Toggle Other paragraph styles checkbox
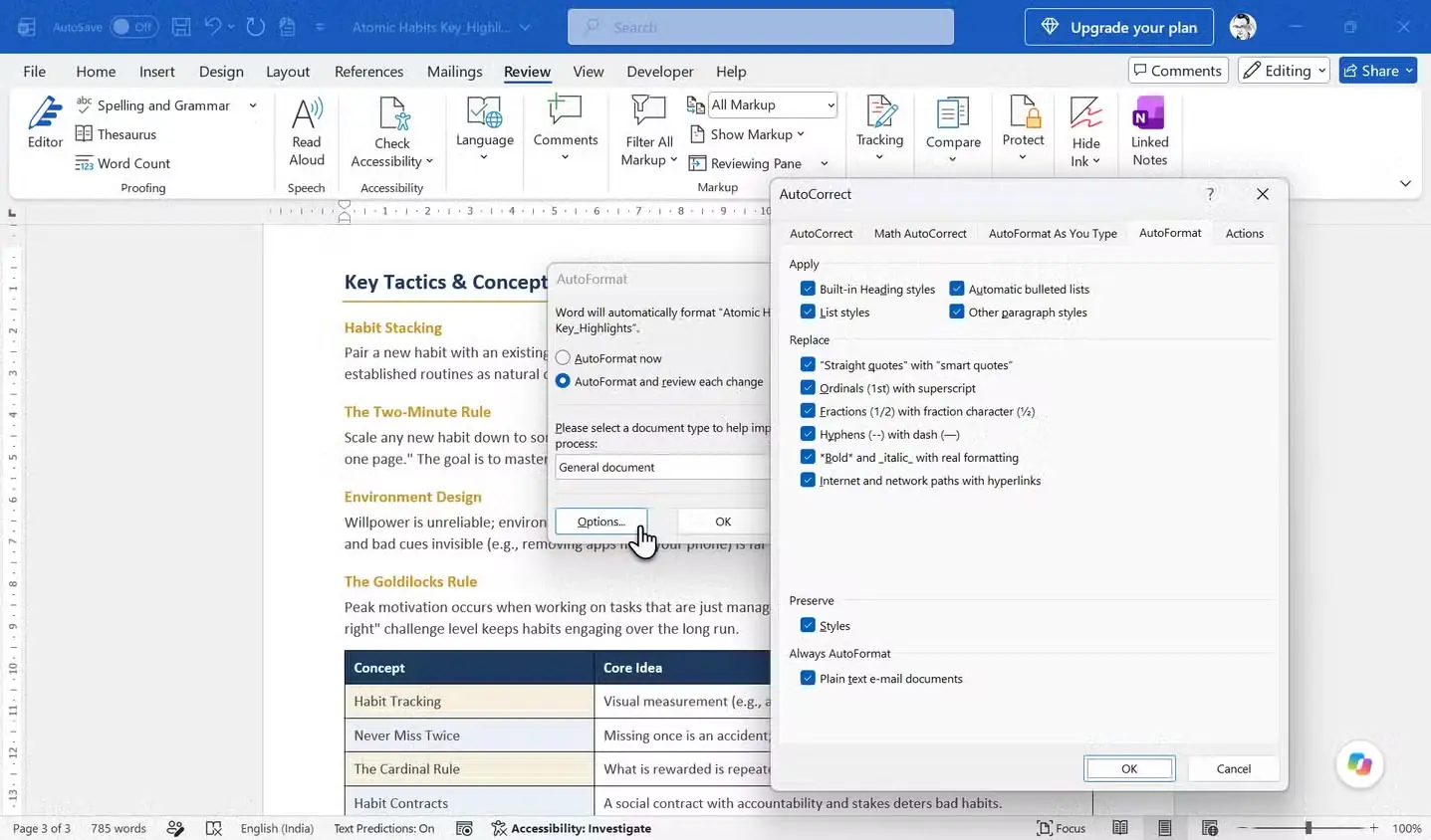The image size is (1431, 840). [957, 312]
